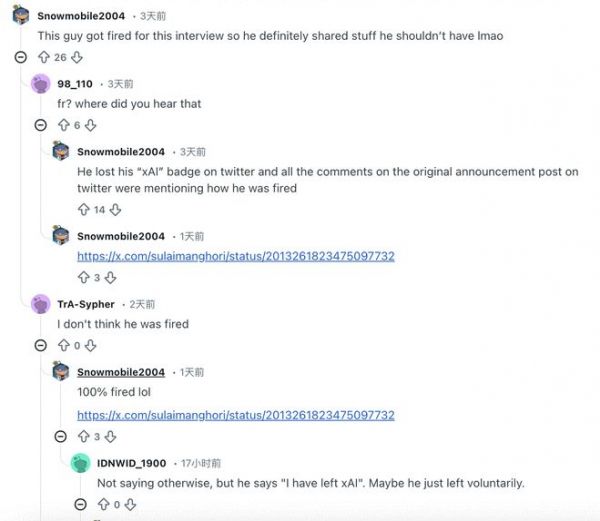Viewport: 600px width, 521px height.
Task: Collapse IDNWID_1900's comment
Action: [81, 505]
